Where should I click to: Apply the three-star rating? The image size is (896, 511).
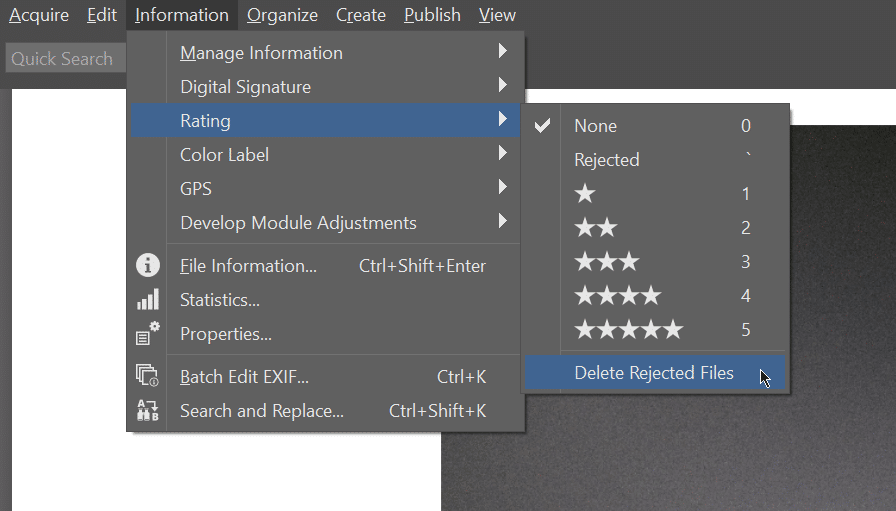point(655,262)
